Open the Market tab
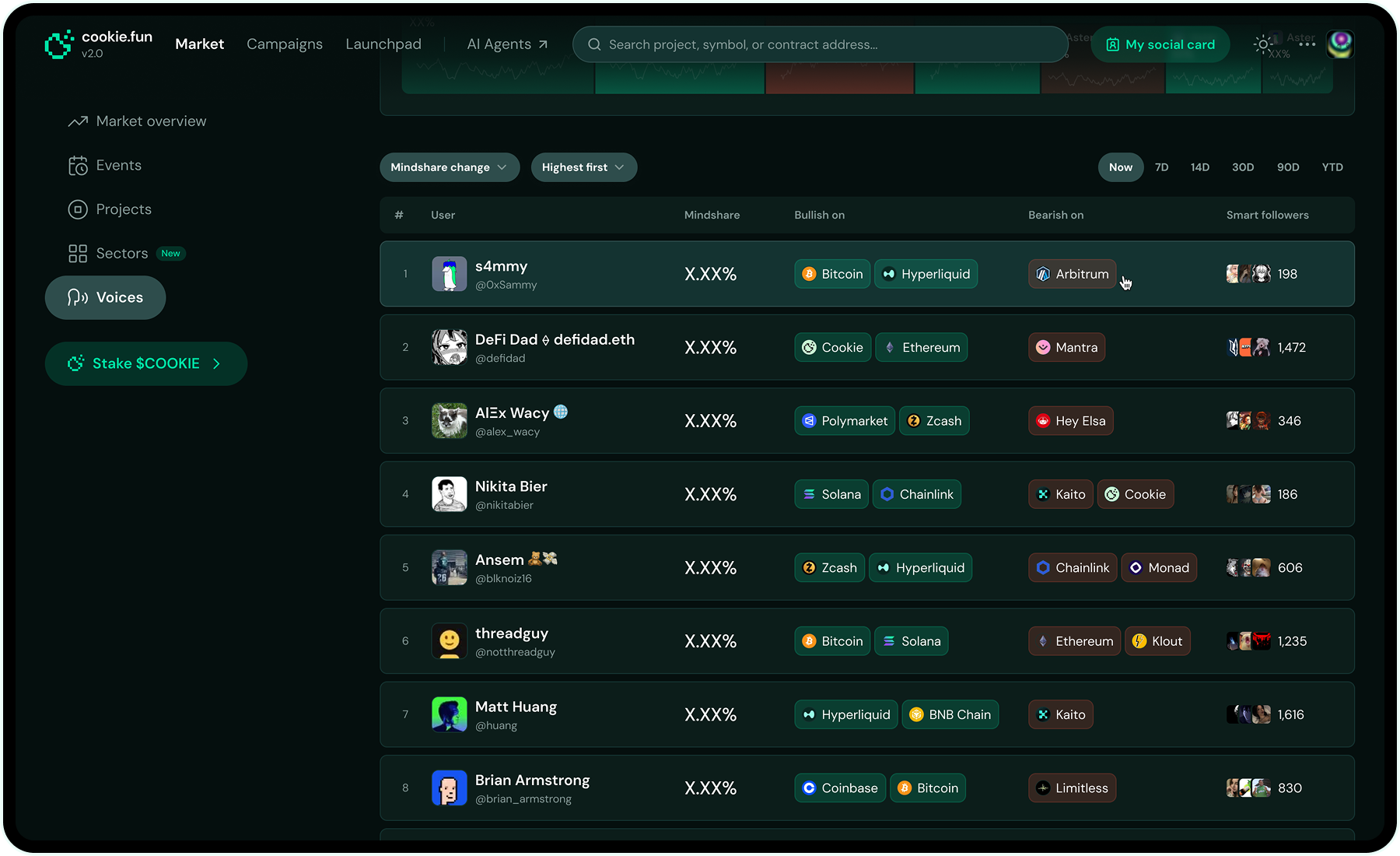Image resolution: width=1400 pixels, height=856 pixels. point(199,44)
